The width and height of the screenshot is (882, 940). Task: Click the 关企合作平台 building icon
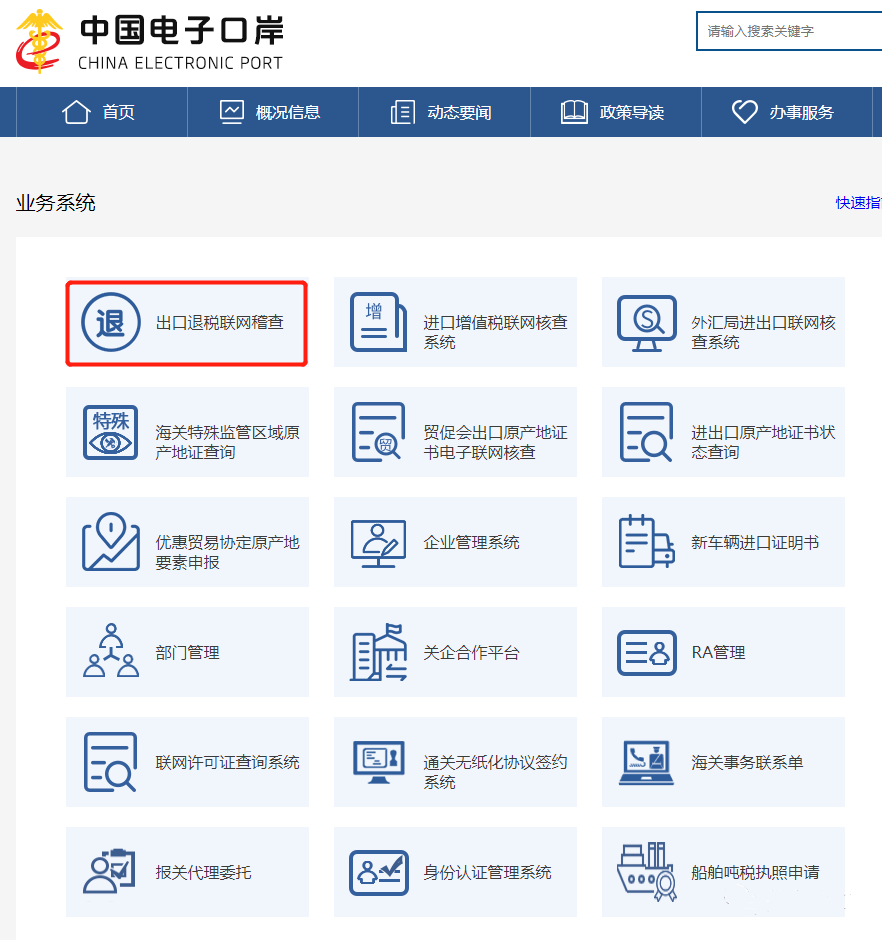tap(378, 652)
